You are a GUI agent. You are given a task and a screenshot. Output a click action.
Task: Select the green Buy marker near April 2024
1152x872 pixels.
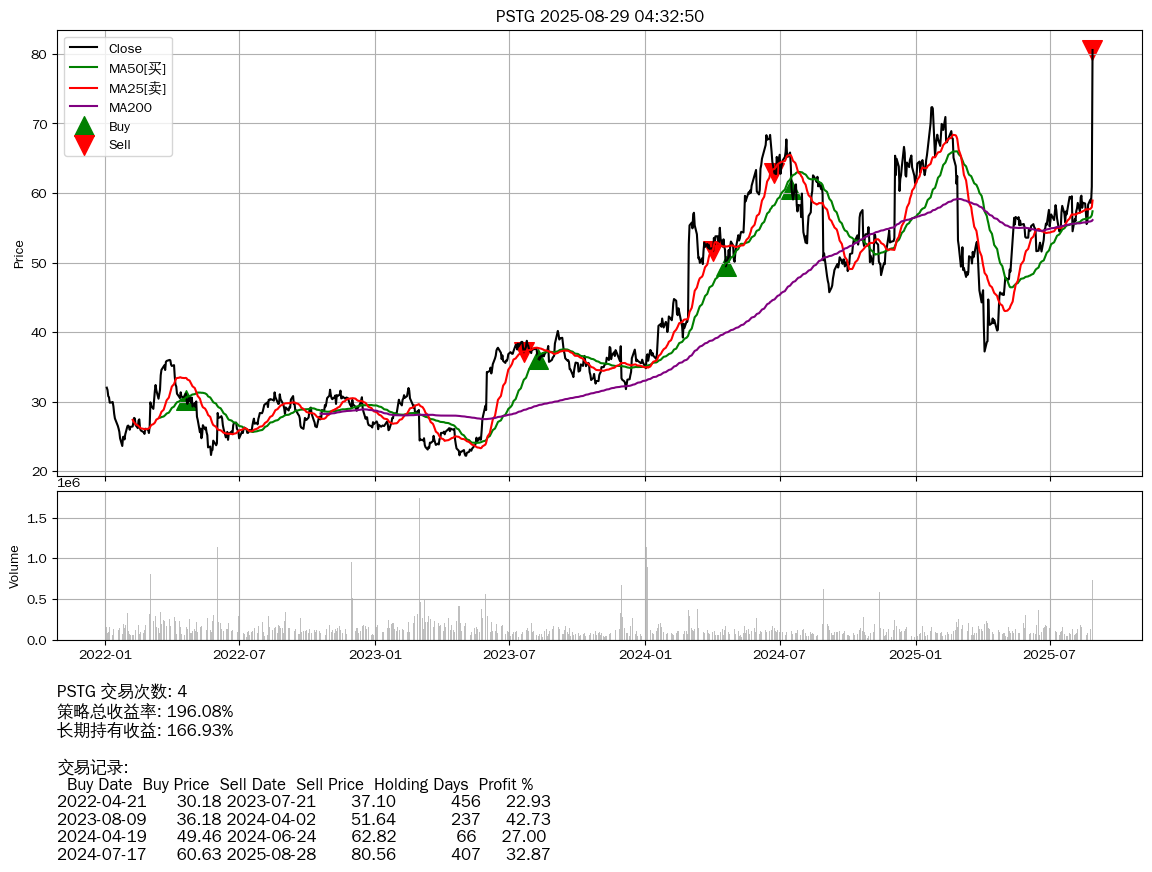pos(726,267)
